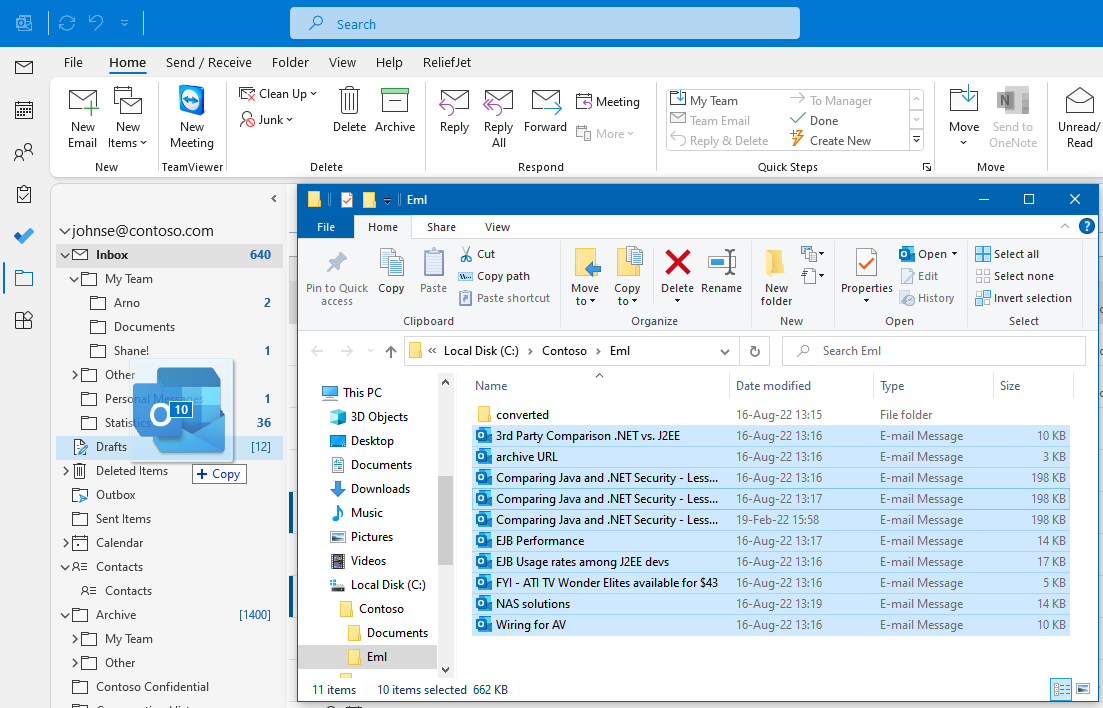Click the Done quick step

(814, 120)
